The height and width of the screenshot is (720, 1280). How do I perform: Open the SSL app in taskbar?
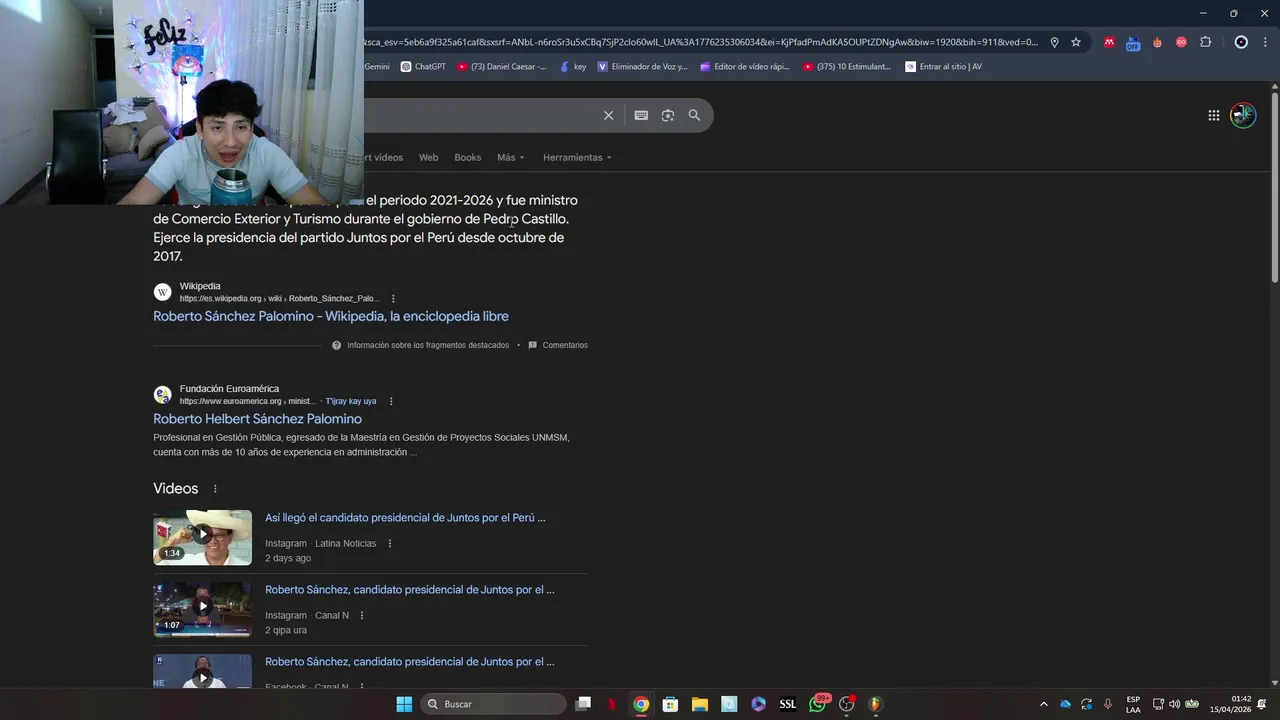coord(788,704)
